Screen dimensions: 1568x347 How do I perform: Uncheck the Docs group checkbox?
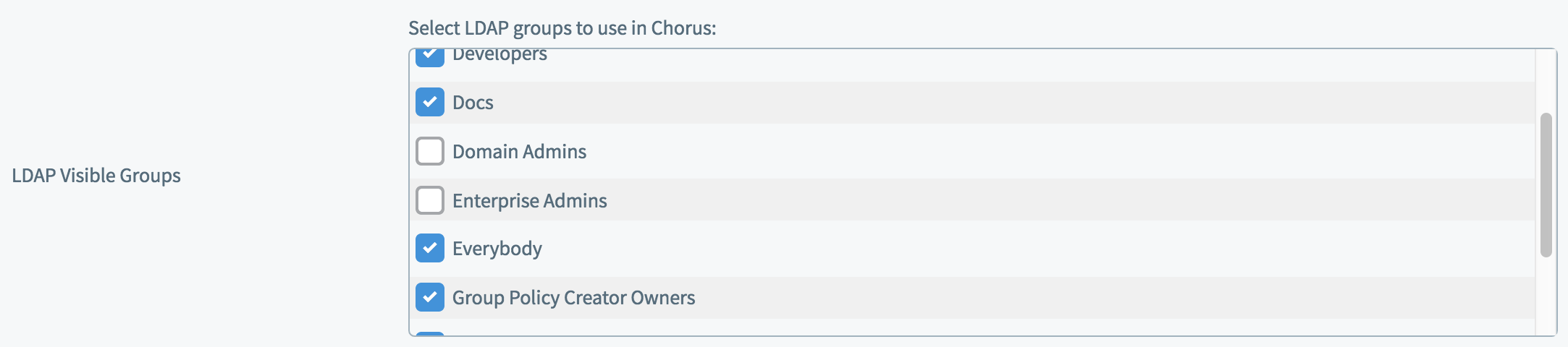[430, 102]
